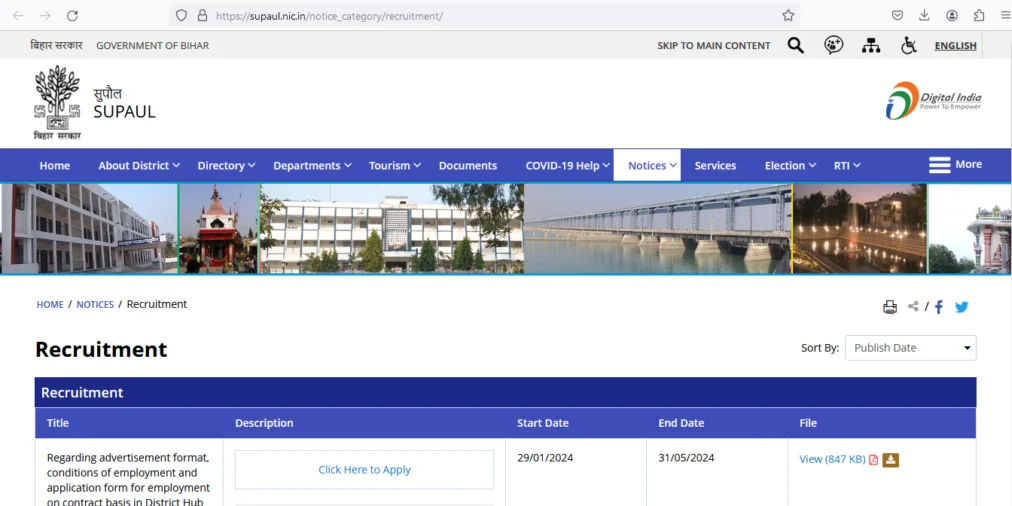This screenshot has width=1012, height=506.
Task: Click the Description column header
Action: (x=264, y=423)
